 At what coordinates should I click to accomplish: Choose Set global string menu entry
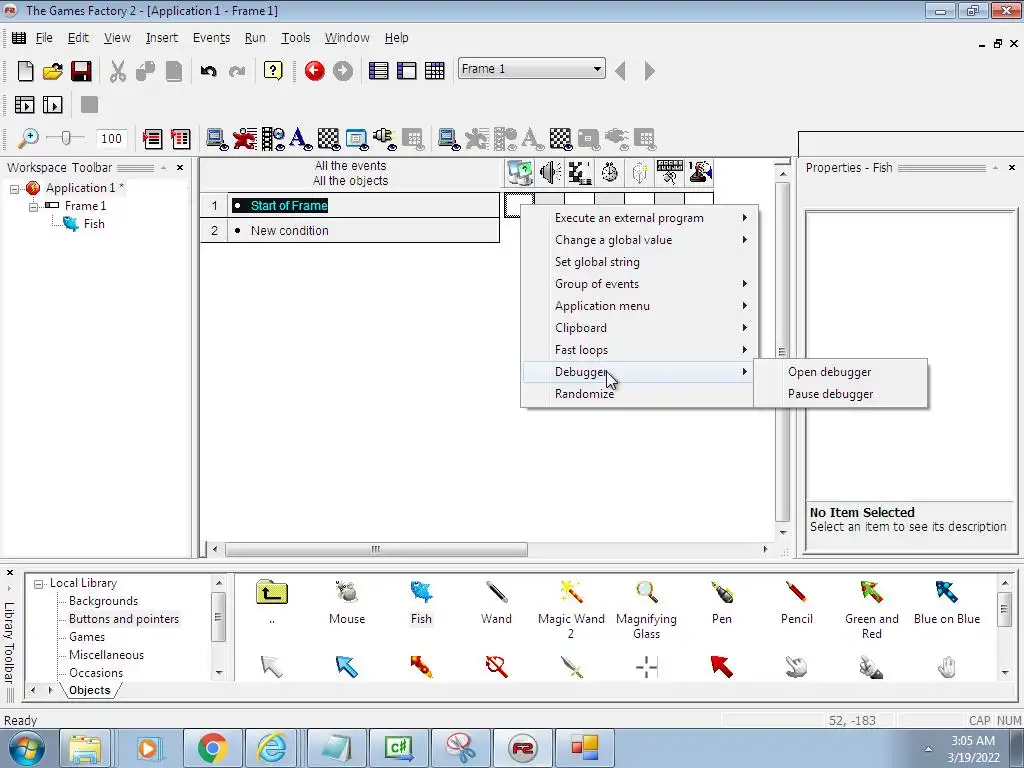tap(640, 262)
